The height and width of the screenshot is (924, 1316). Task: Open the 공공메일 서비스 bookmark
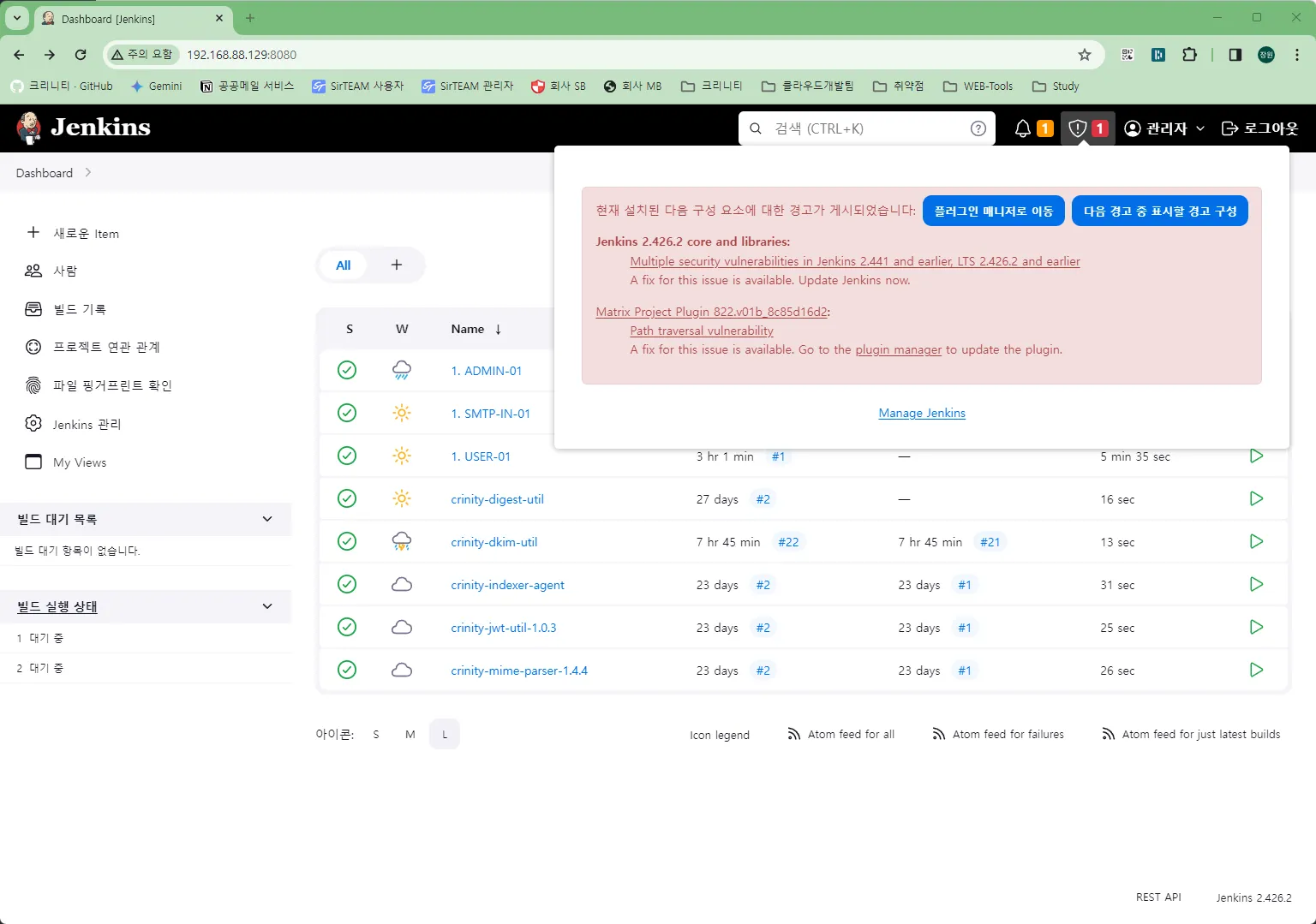[x=247, y=86]
